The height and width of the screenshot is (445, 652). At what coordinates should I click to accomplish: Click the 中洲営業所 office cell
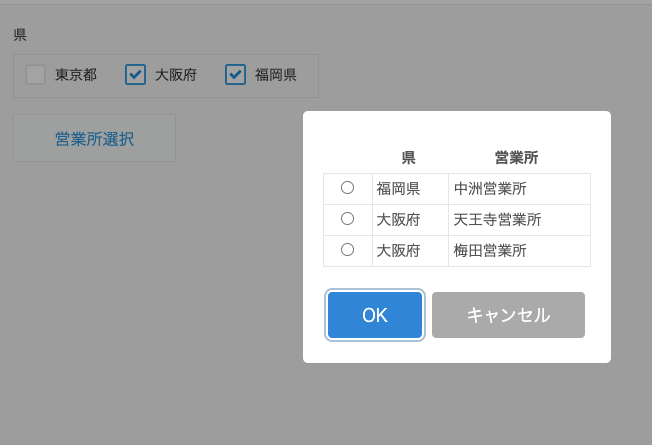pos(519,189)
